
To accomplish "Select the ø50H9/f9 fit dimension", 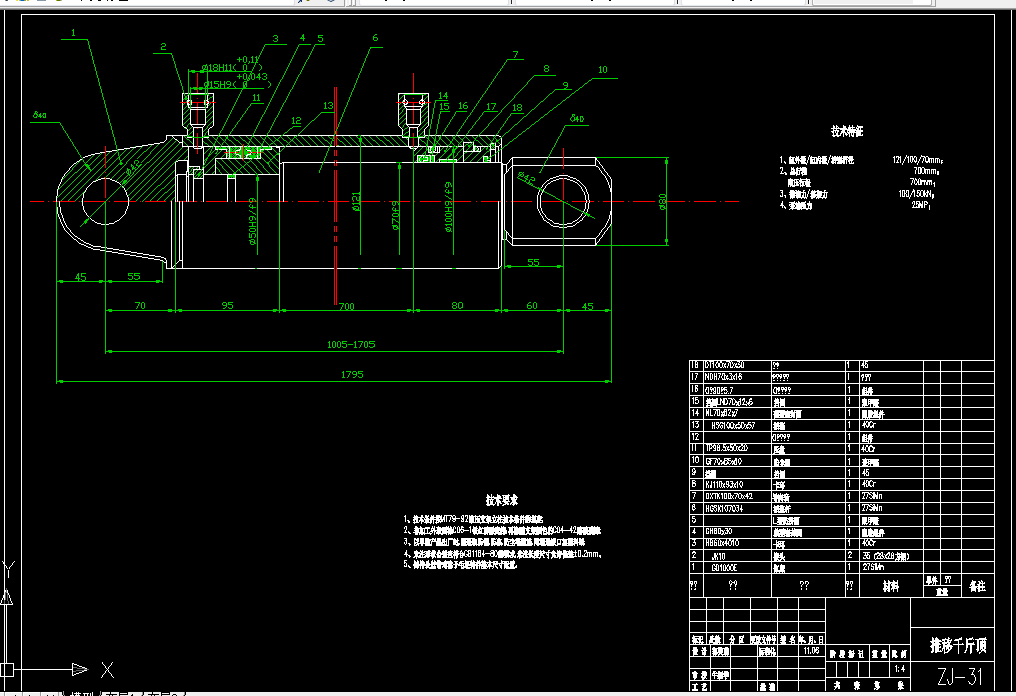I will 253,221.
